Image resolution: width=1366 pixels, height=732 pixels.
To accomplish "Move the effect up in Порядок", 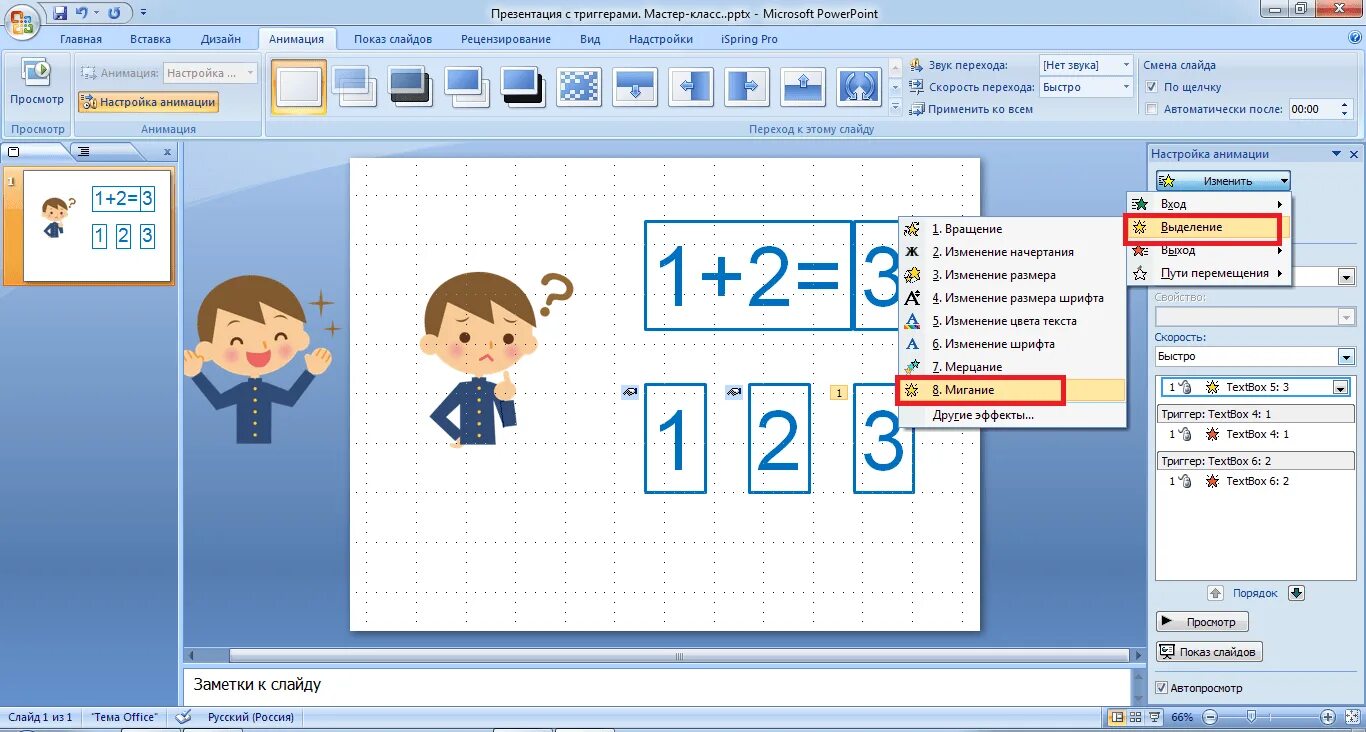I will 1215,593.
